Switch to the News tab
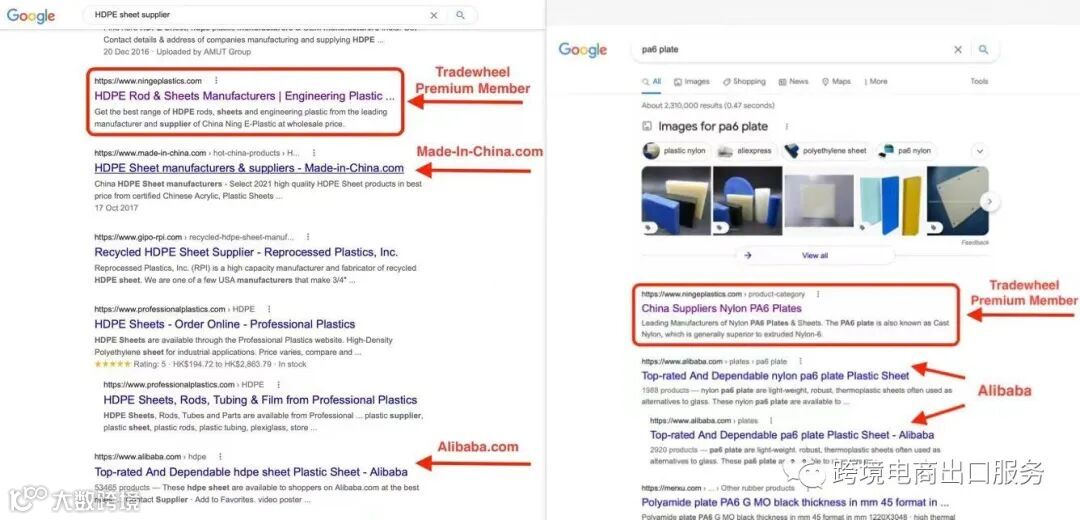1080x520 pixels. coord(793,81)
